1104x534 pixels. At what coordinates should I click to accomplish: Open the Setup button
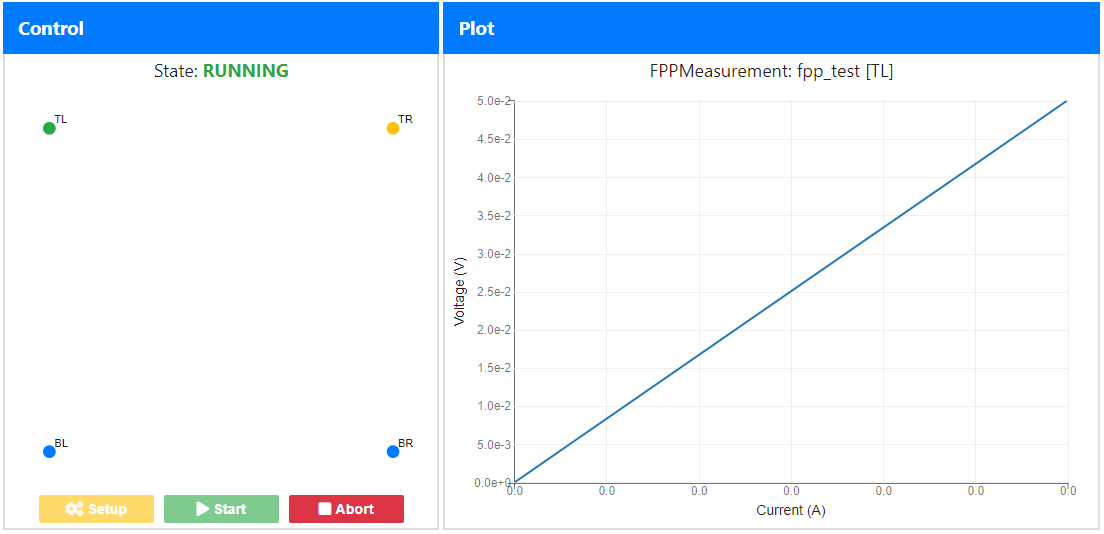pyautogui.click(x=96, y=509)
